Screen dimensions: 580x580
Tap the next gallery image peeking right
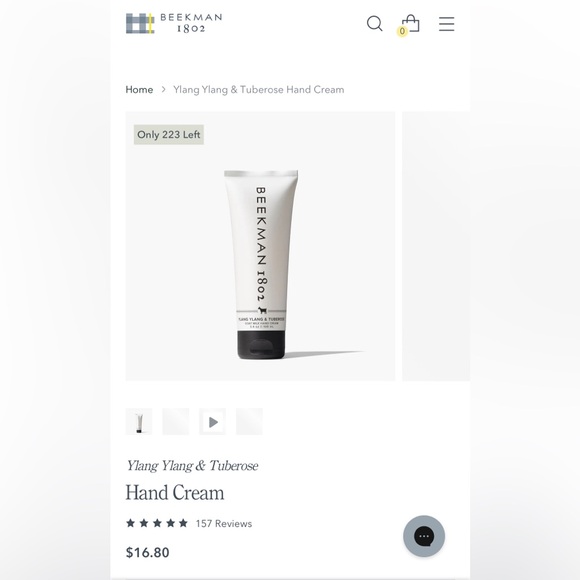coord(436,246)
